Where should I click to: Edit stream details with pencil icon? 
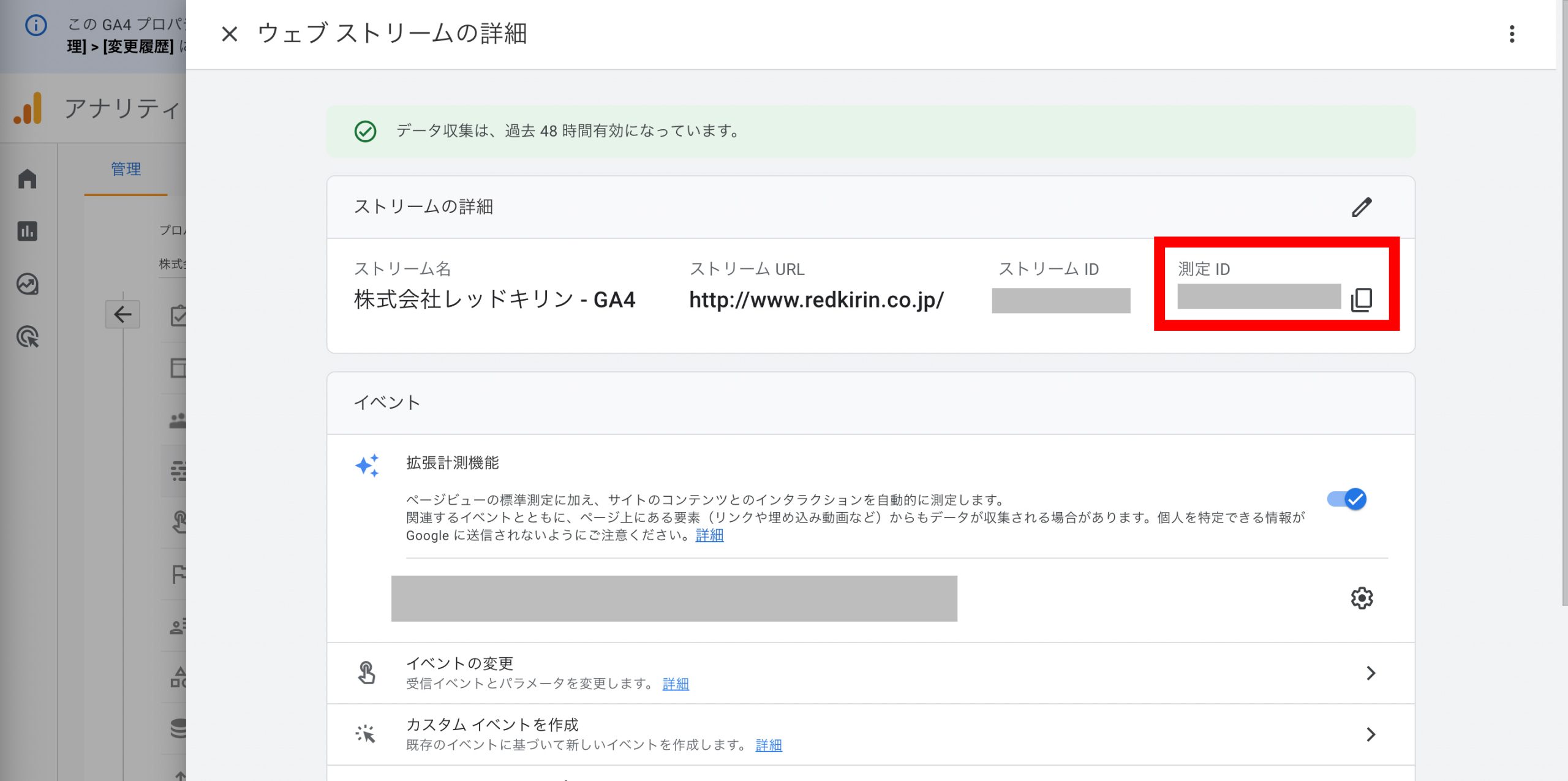pyautogui.click(x=1362, y=207)
